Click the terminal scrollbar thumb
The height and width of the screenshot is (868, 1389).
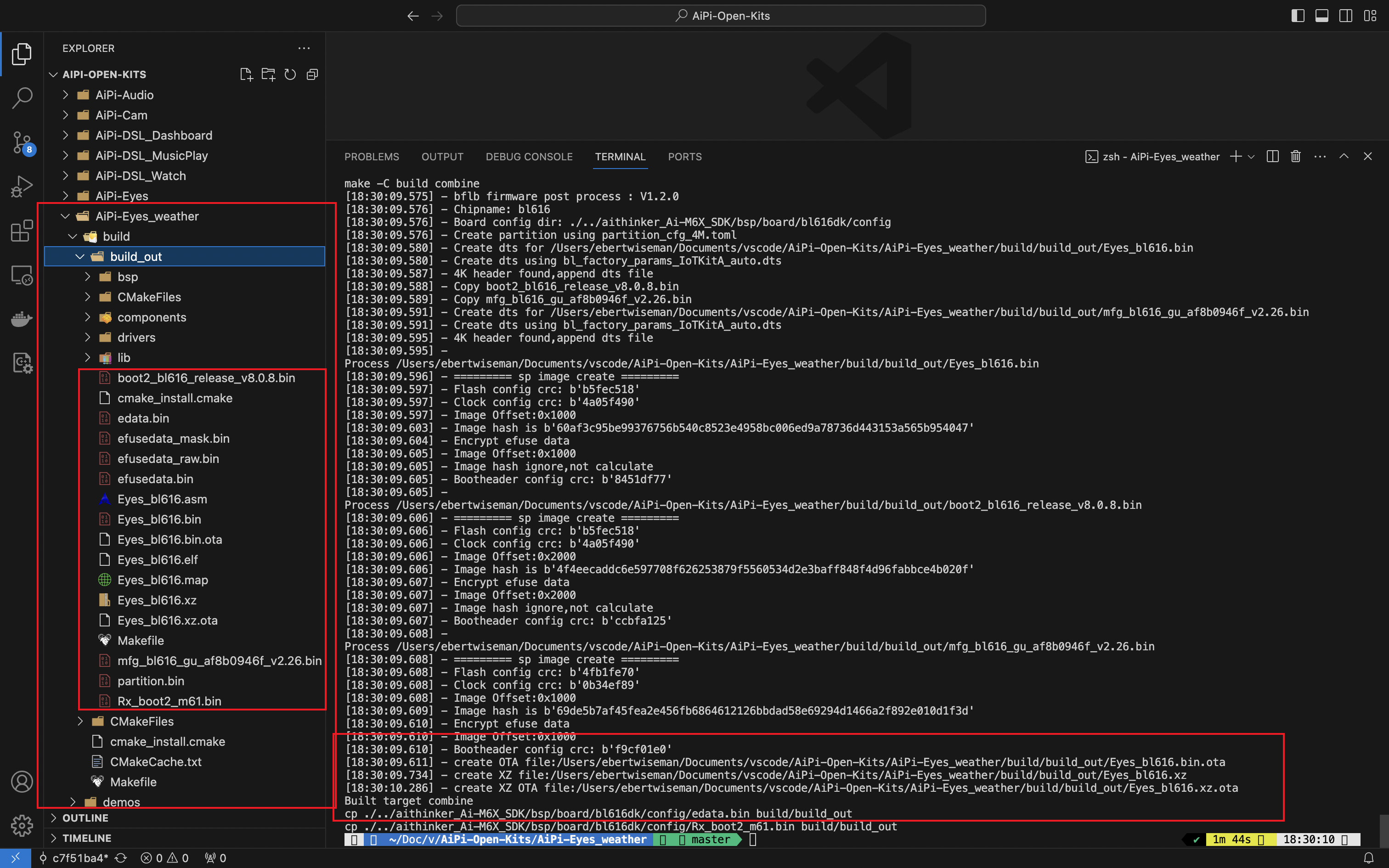(x=1383, y=830)
